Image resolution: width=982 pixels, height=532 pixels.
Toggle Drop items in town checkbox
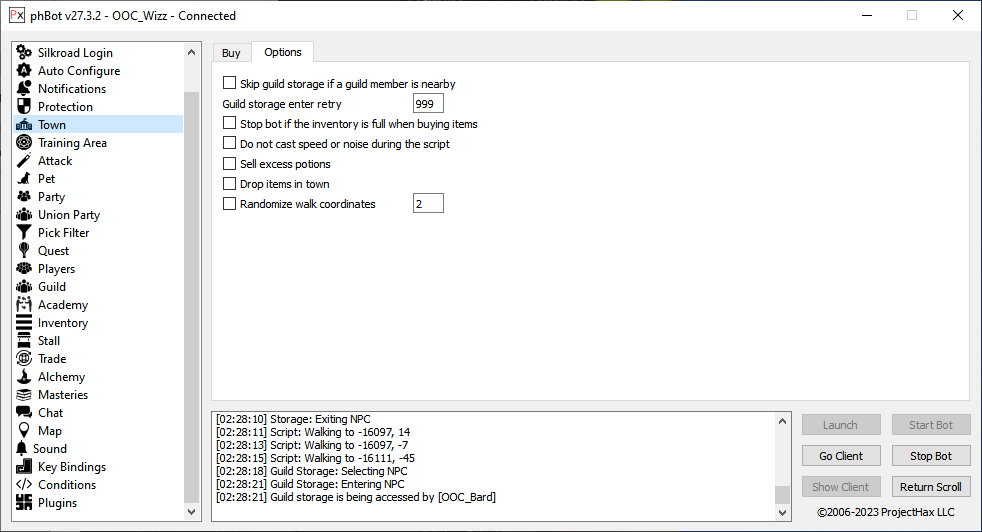point(230,184)
